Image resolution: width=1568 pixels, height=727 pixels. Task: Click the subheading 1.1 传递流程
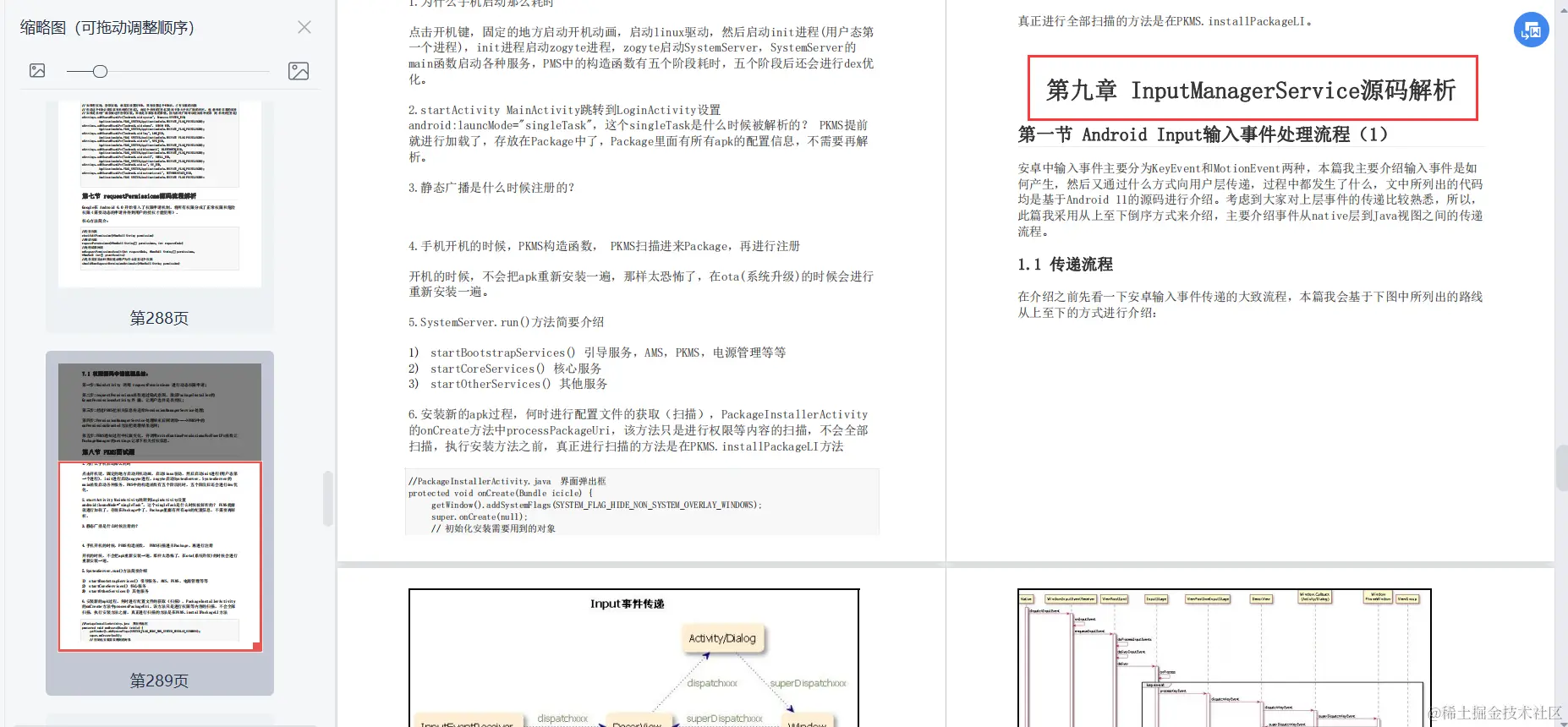1065,265
